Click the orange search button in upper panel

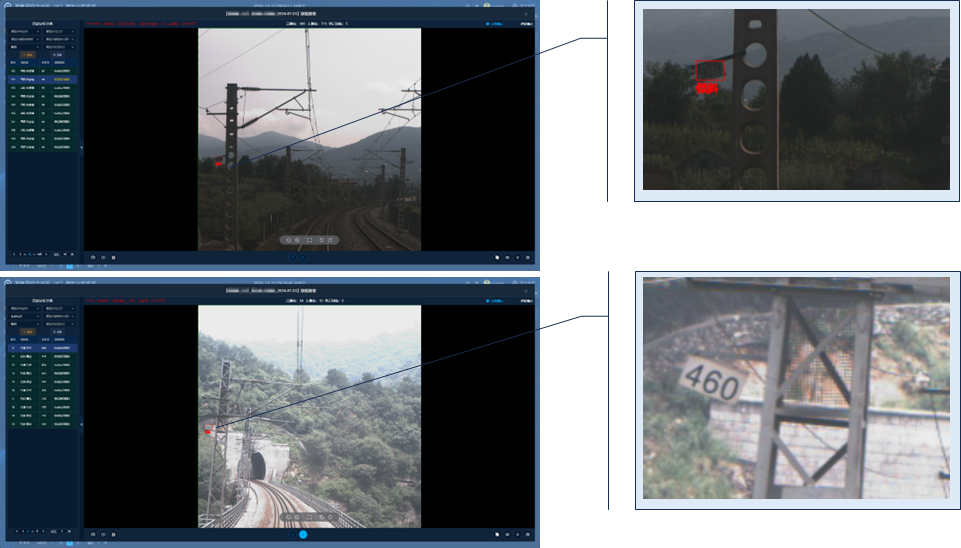point(29,54)
